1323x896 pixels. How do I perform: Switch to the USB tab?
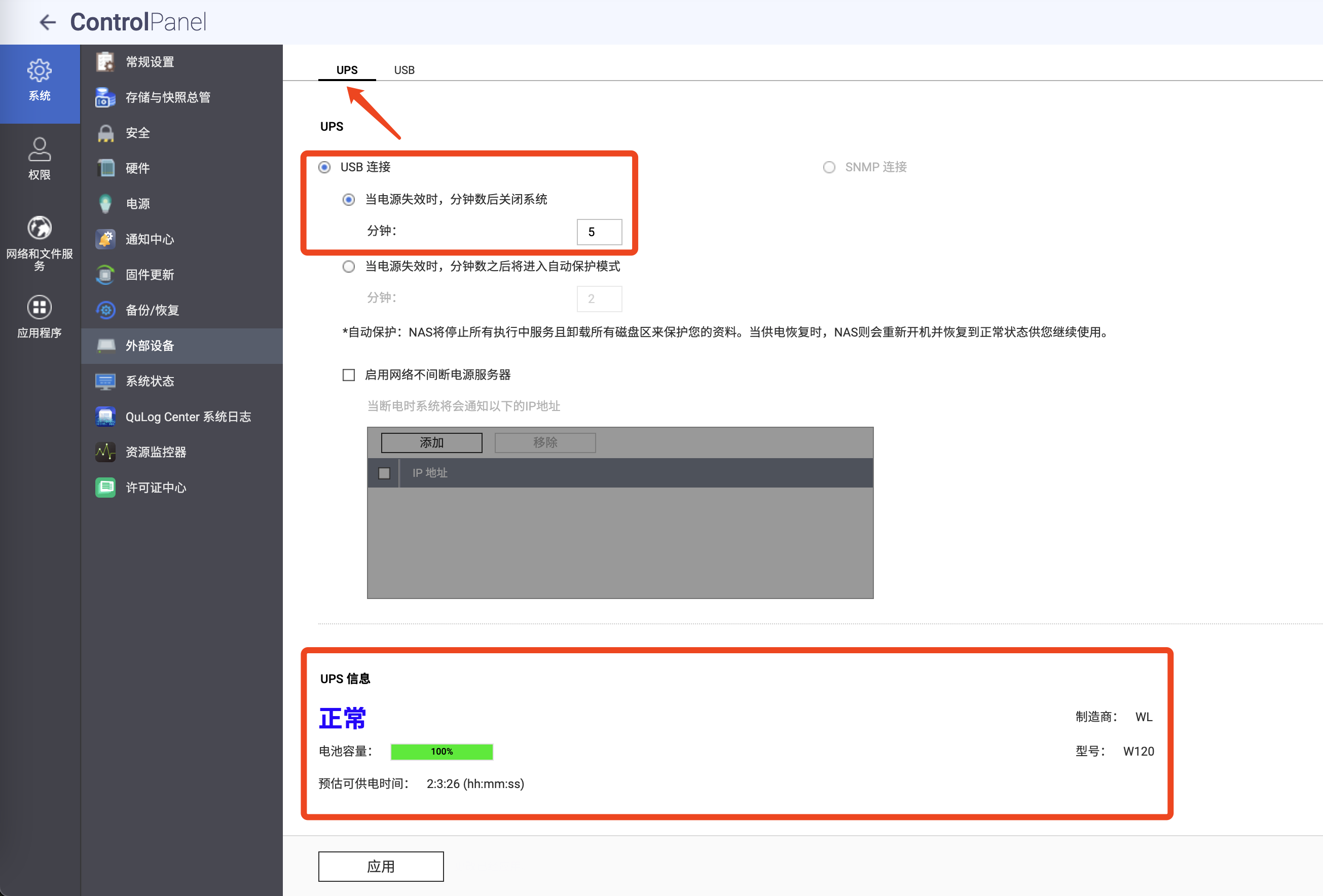[404, 70]
